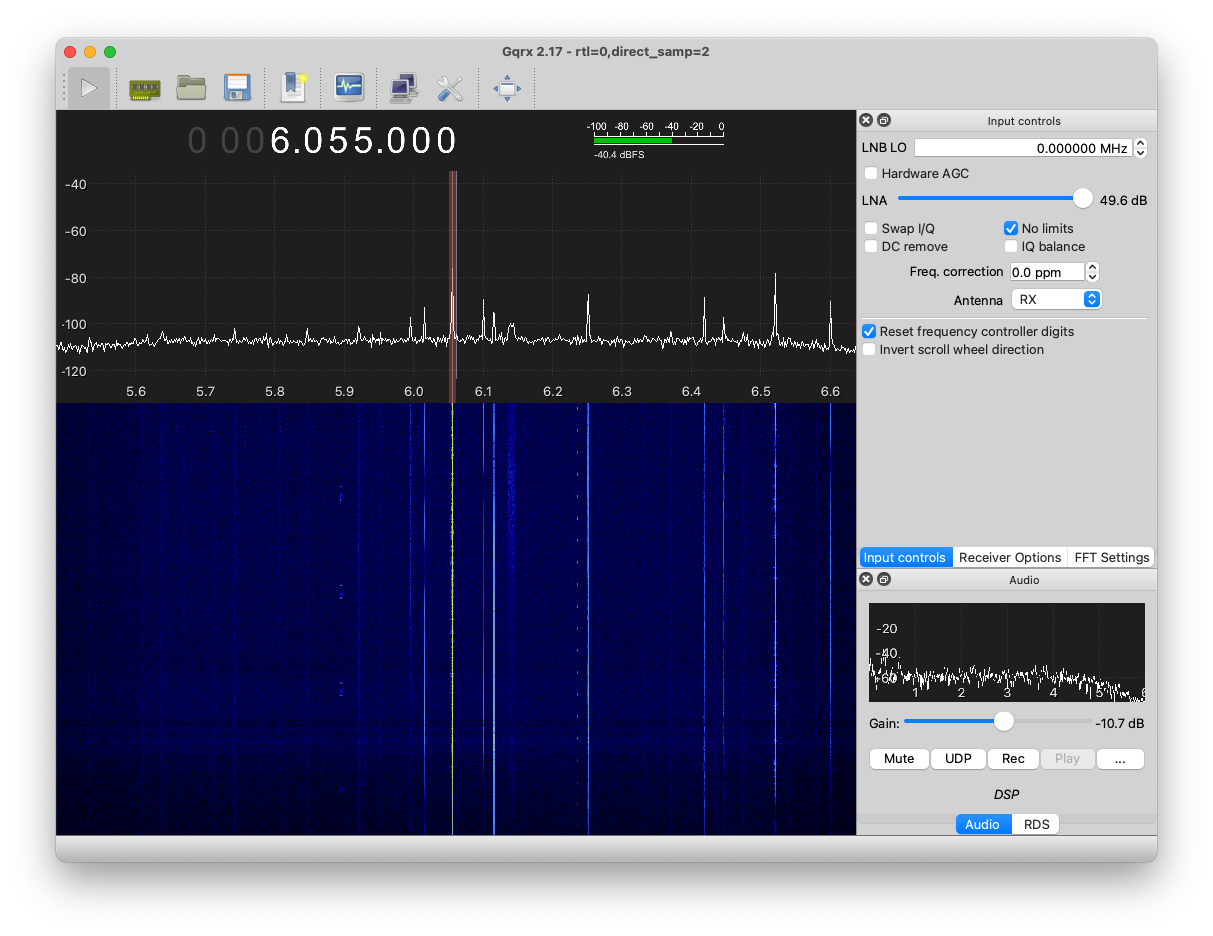Click the LNB LO frequency input field
This screenshot has height=936, width=1213.
(1022, 148)
